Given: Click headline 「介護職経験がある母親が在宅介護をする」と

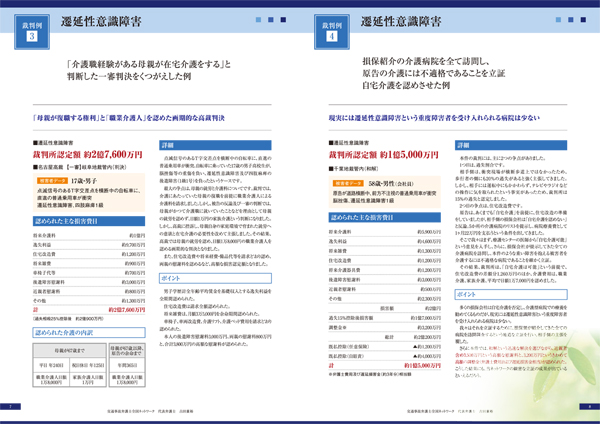Looking at the screenshot, I should (149, 64).
